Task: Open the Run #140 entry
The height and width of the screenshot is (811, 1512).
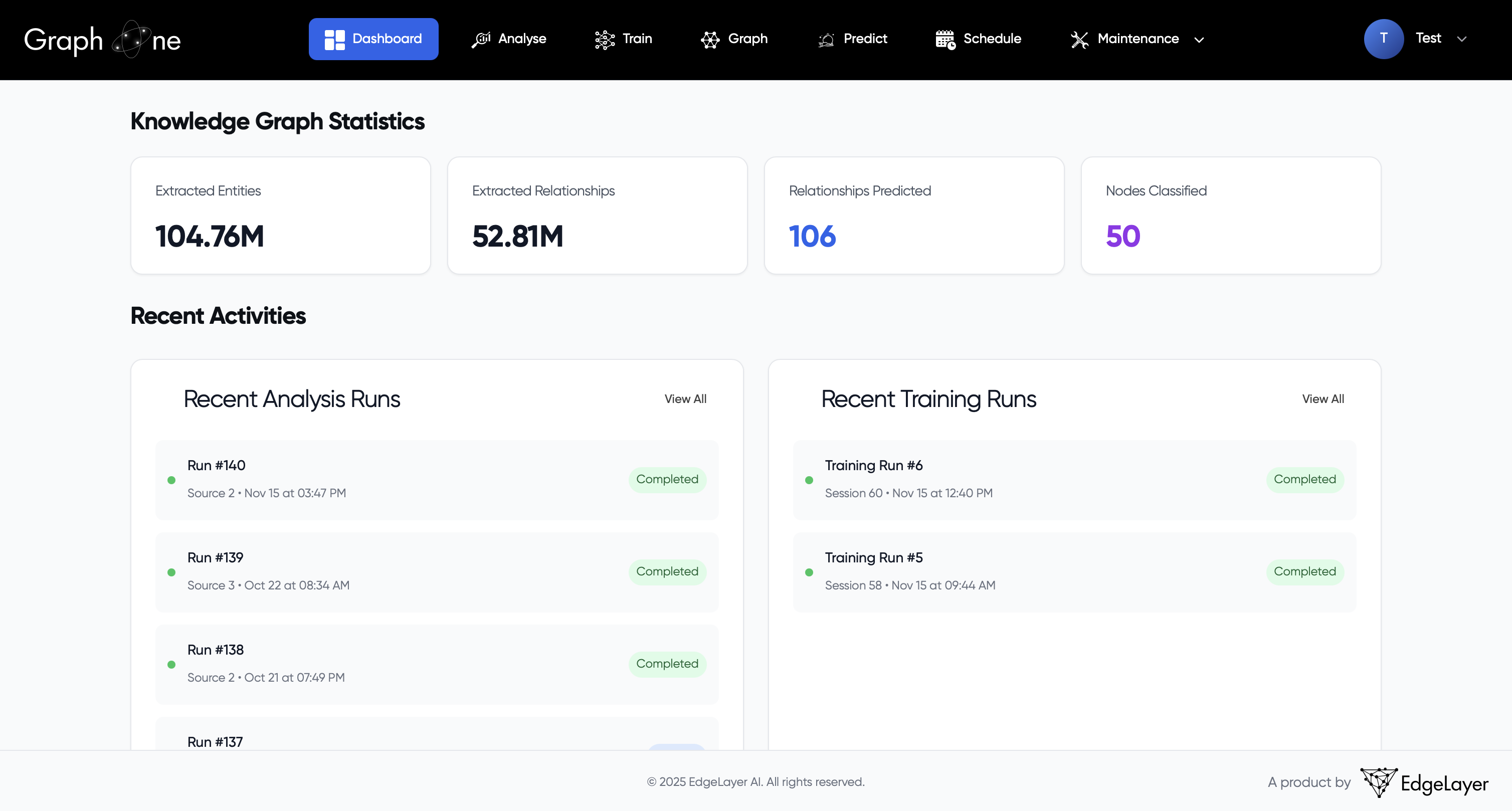Action: point(436,480)
